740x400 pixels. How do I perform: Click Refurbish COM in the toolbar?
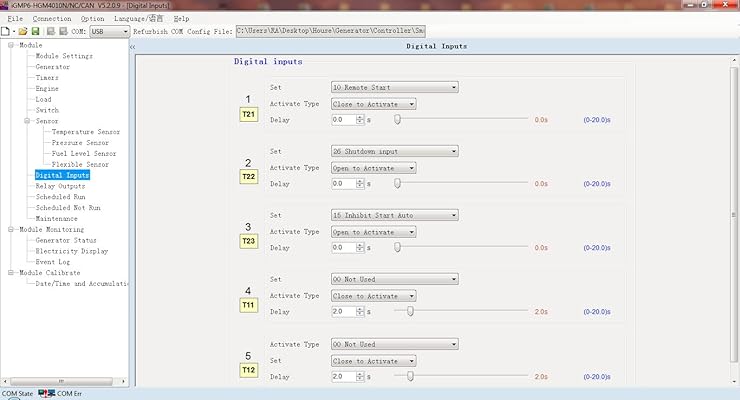(158, 32)
